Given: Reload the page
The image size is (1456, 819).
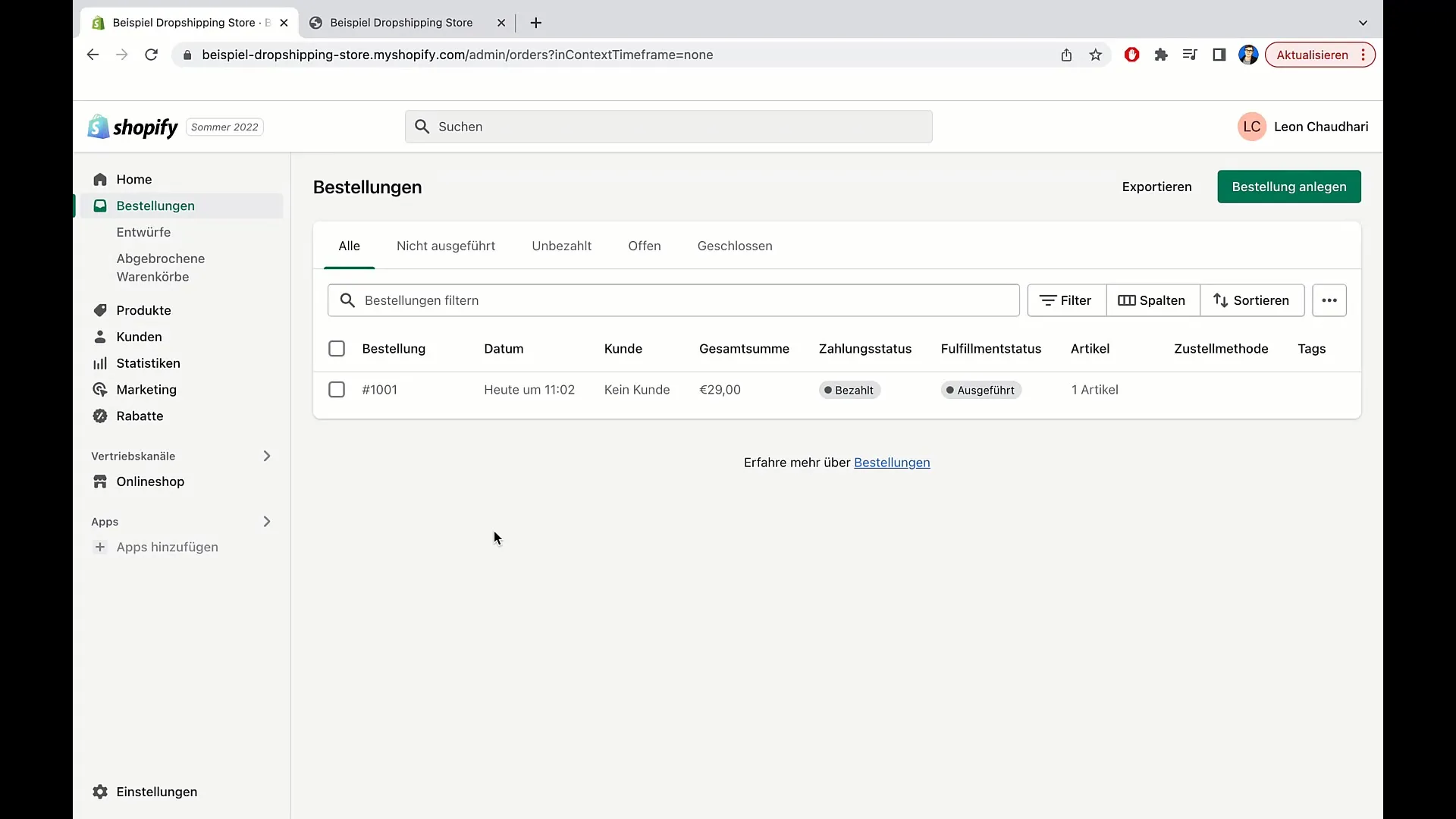Looking at the screenshot, I should 151,55.
